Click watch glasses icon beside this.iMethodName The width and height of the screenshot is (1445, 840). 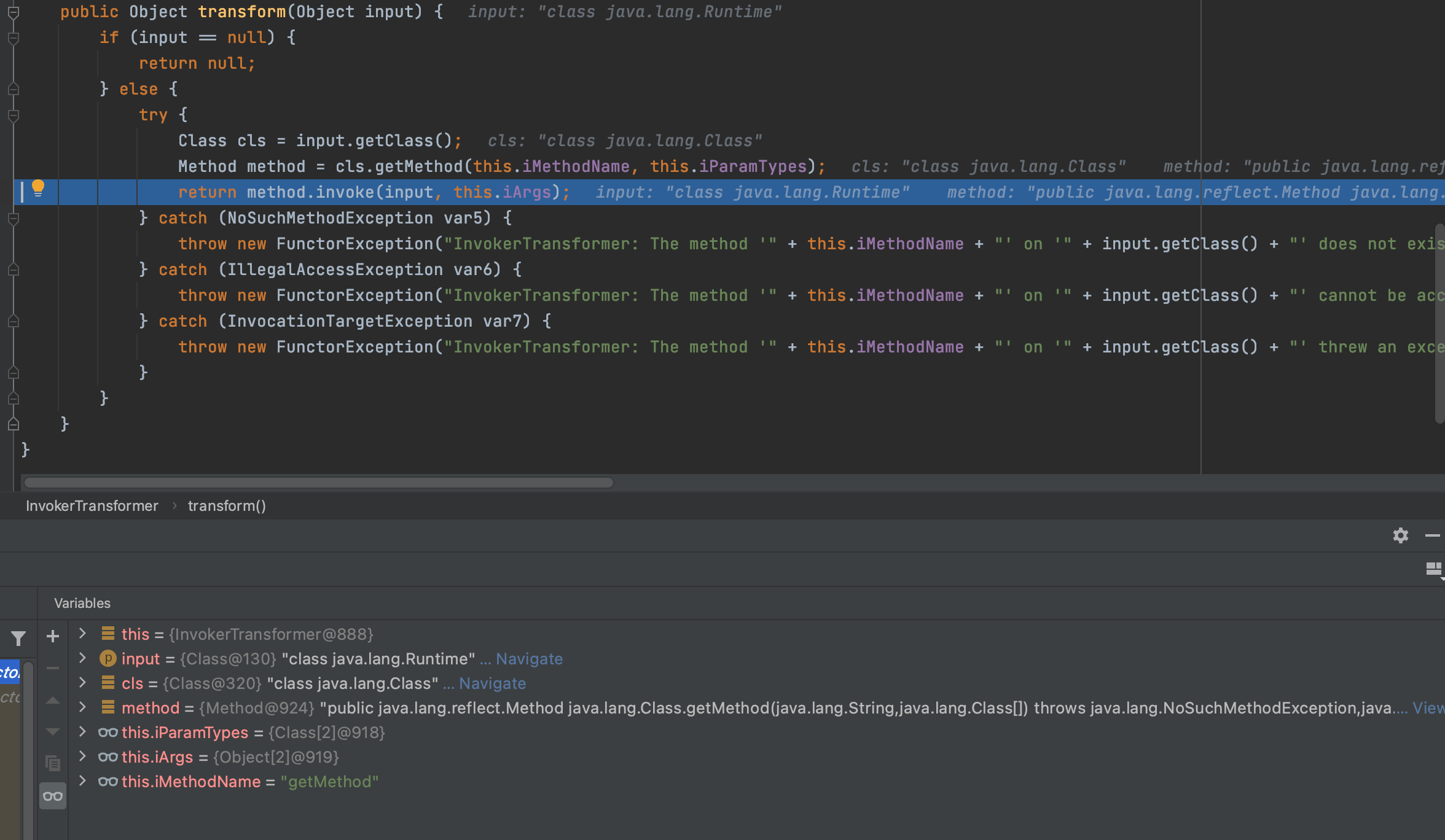(x=108, y=782)
